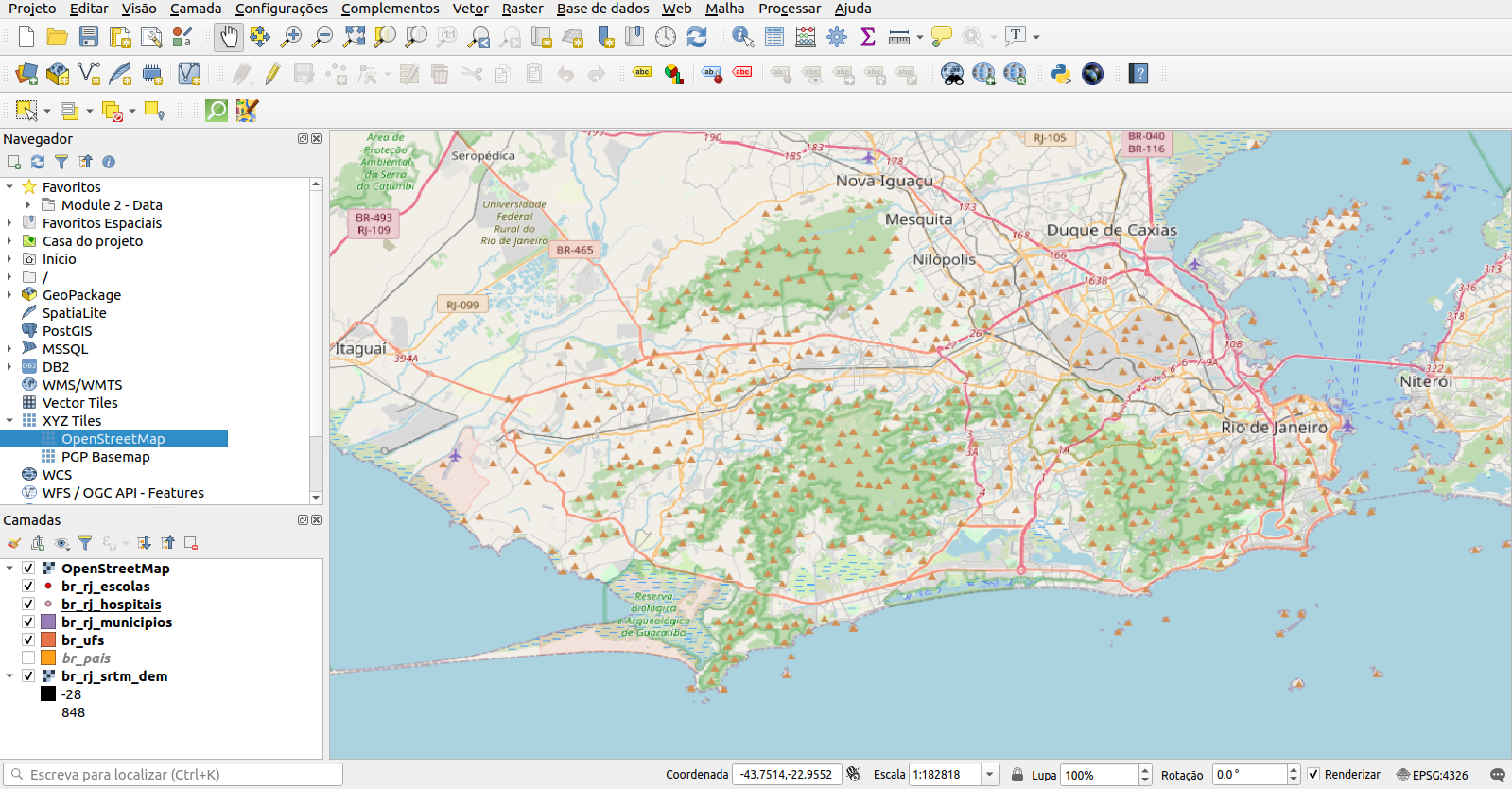1512x789 pixels.
Task: Open the Processing Toolbox gear icon
Action: tap(837, 37)
